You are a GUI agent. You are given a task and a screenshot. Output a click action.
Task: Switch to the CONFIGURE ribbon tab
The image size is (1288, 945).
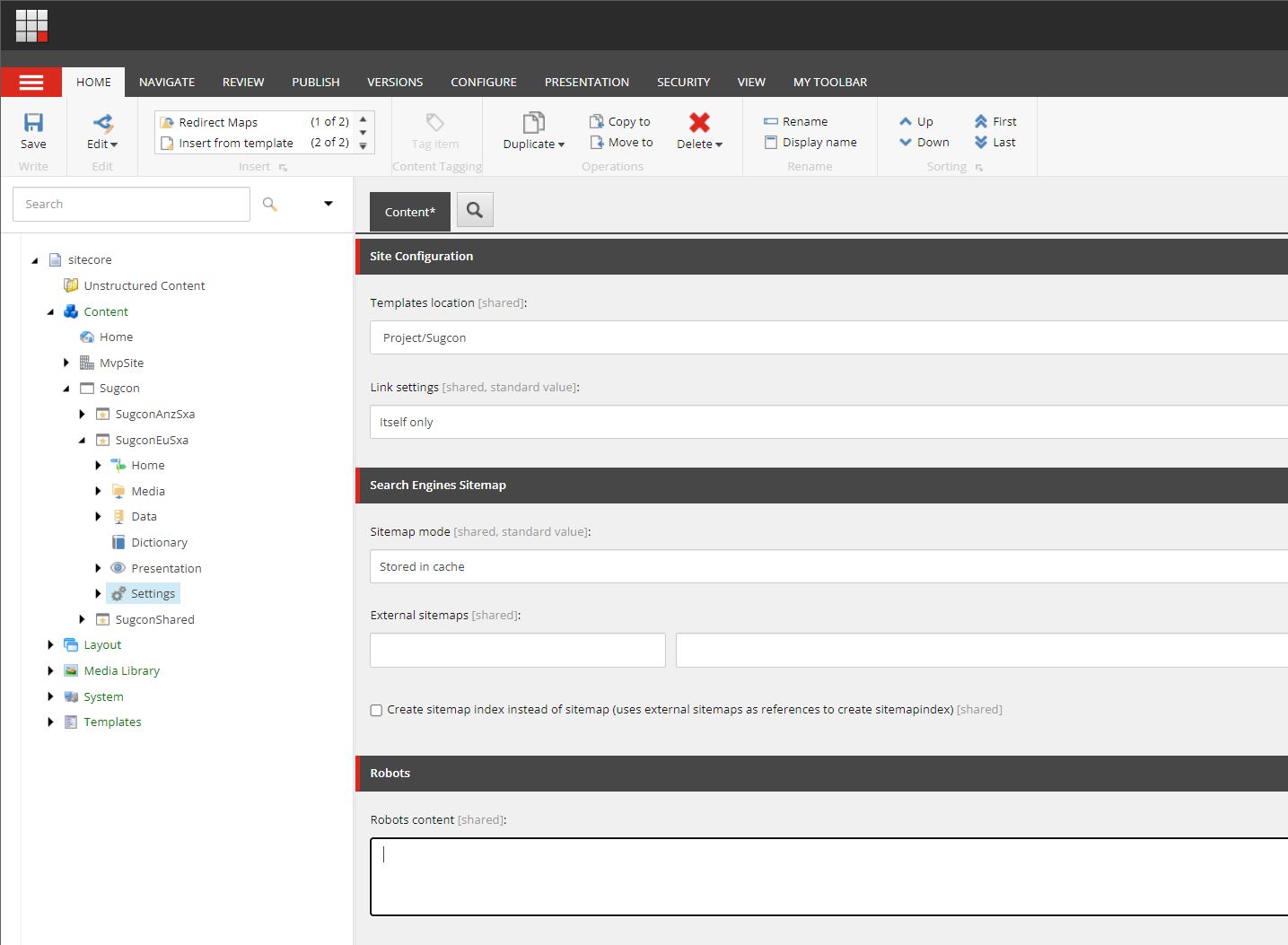pos(484,82)
